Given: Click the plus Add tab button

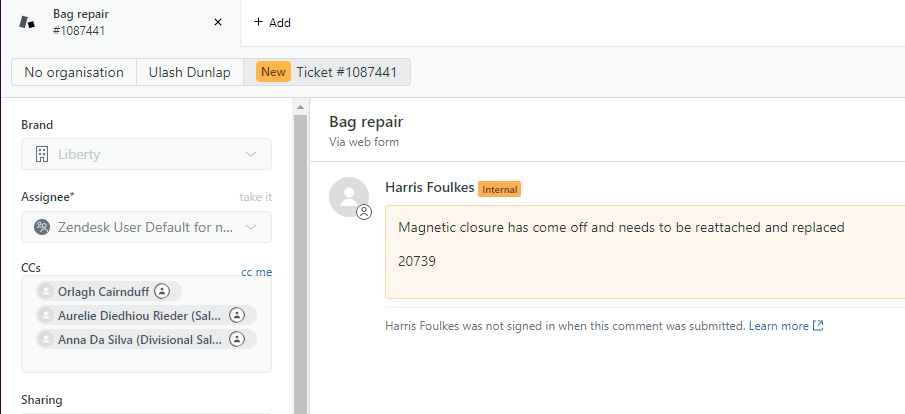Looking at the screenshot, I should 272,22.
